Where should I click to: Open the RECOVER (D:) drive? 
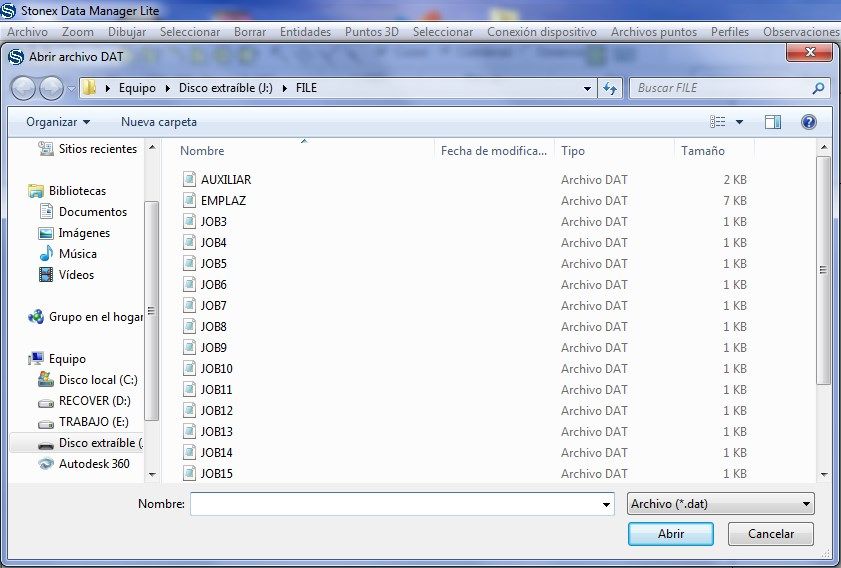84,401
